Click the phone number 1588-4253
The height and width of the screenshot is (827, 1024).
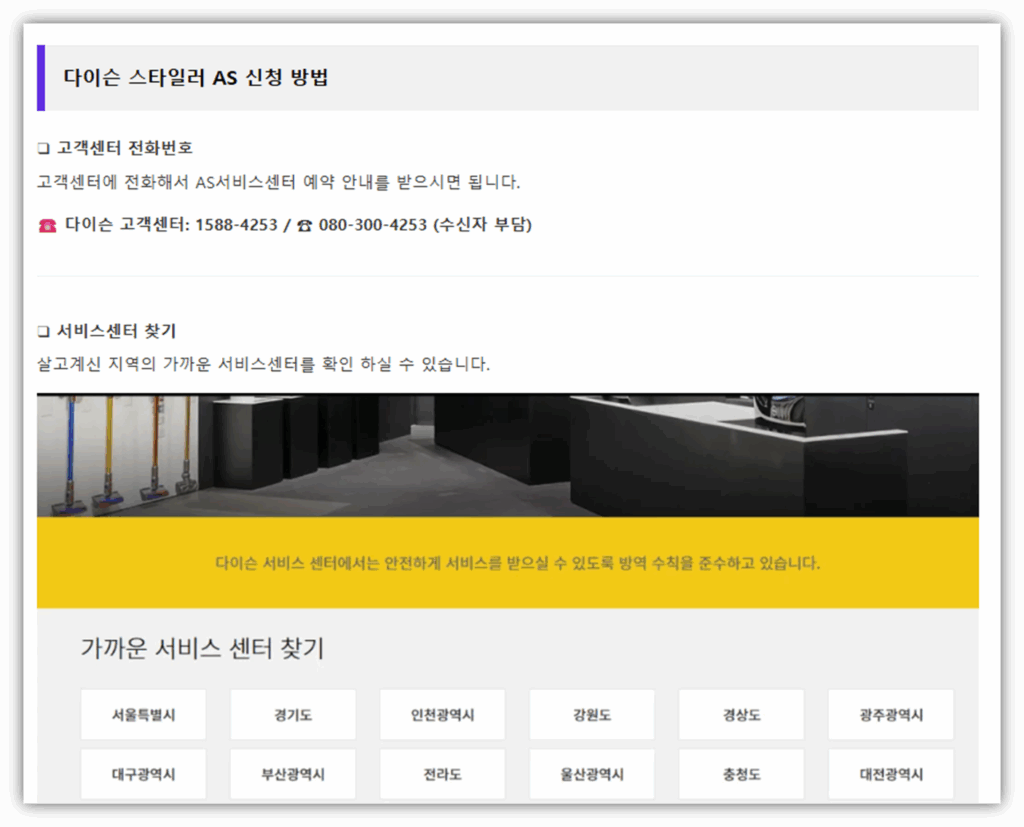coord(236,225)
